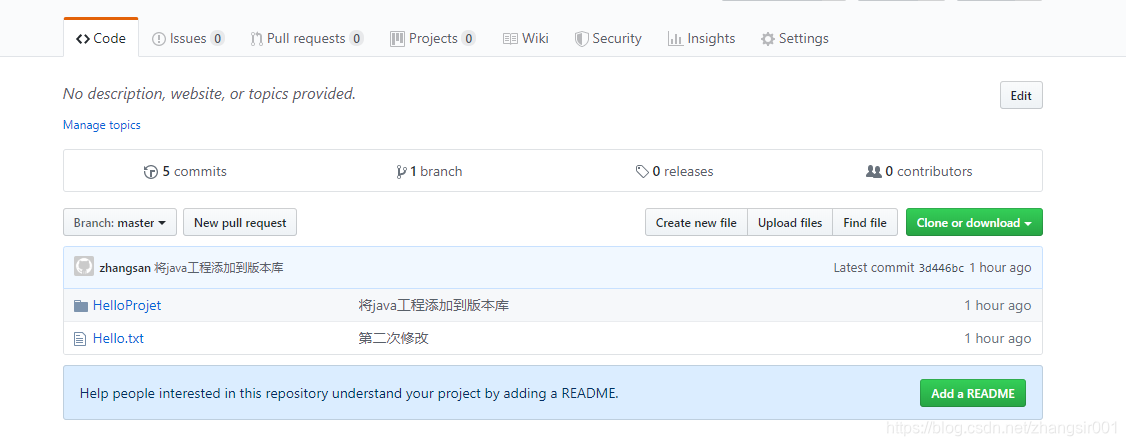Open the 0 releases page
Screen dimensions: 1126x446
coord(674,172)
